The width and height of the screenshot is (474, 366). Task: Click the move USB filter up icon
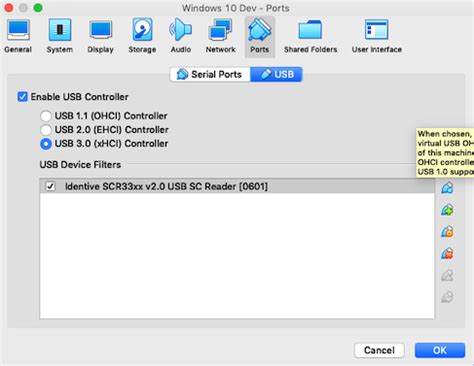(x=447, y=275)
